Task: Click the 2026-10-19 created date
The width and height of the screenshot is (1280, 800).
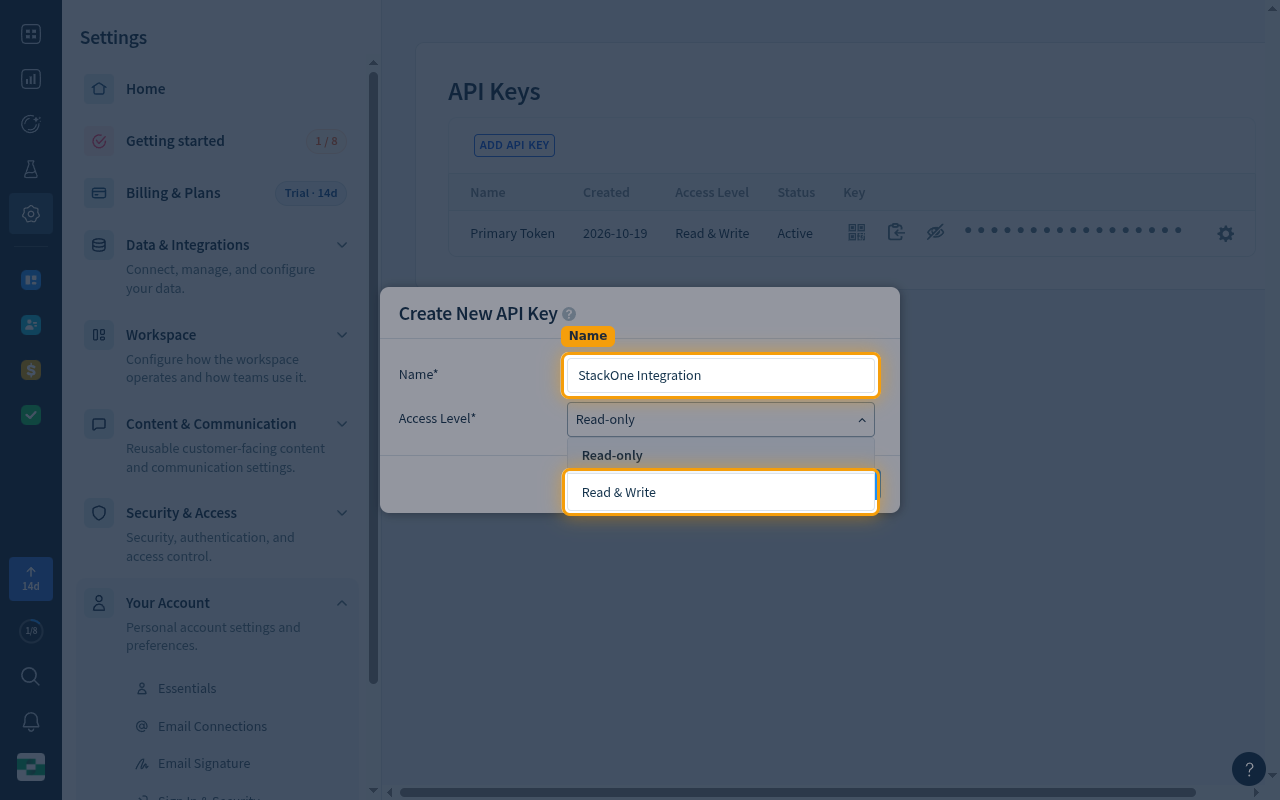Action: tap(615, 233)
